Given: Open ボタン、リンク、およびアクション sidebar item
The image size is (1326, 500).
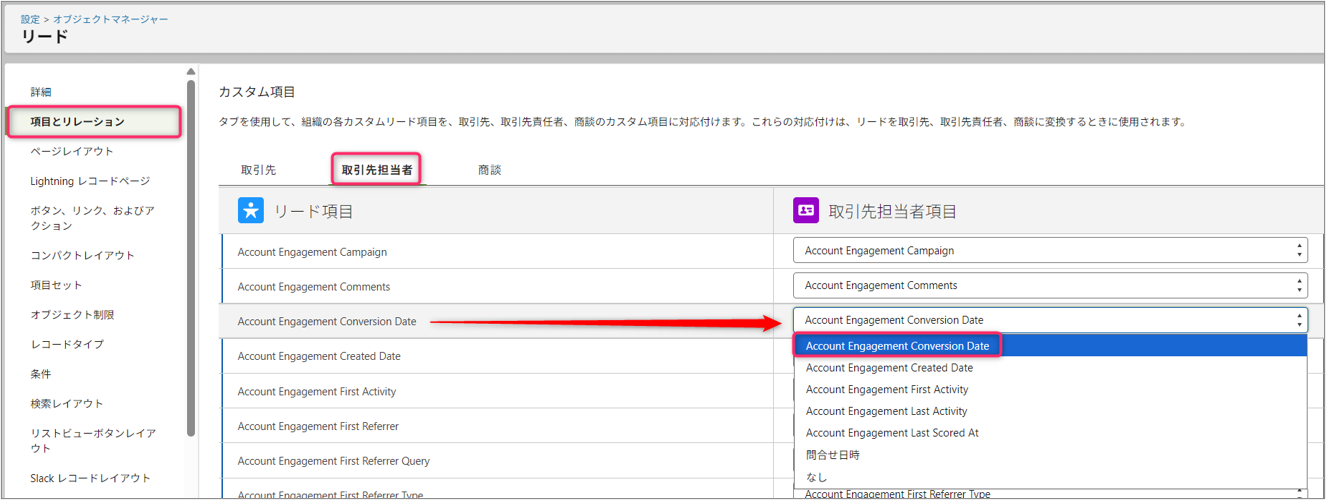Looking at the screenshot, I should pyautogui.click(x=92, y=218).
